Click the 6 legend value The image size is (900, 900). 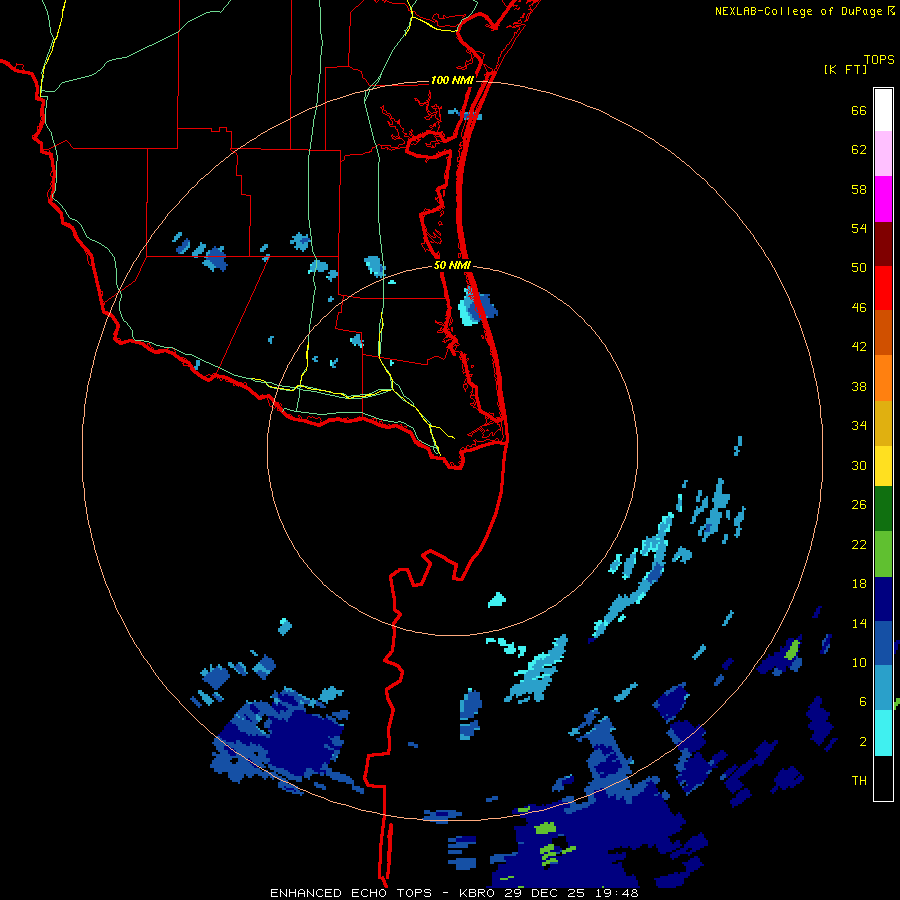pyautogui.click(x=863, y=702)
